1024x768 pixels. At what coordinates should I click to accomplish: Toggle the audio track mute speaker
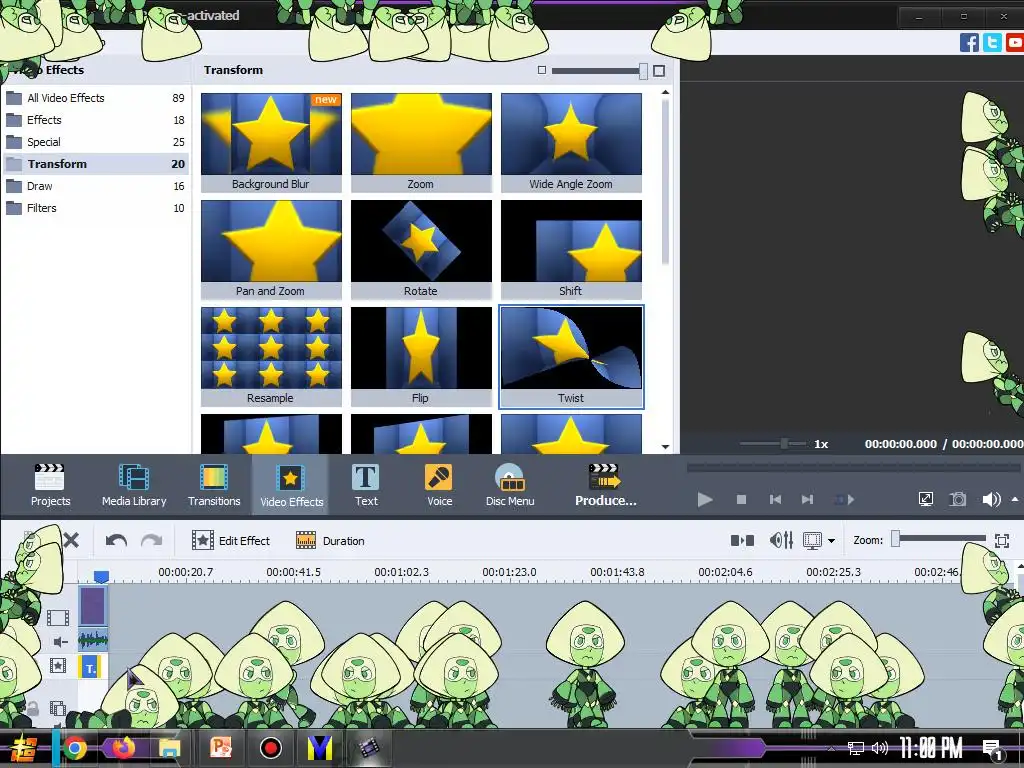point(60,642)
